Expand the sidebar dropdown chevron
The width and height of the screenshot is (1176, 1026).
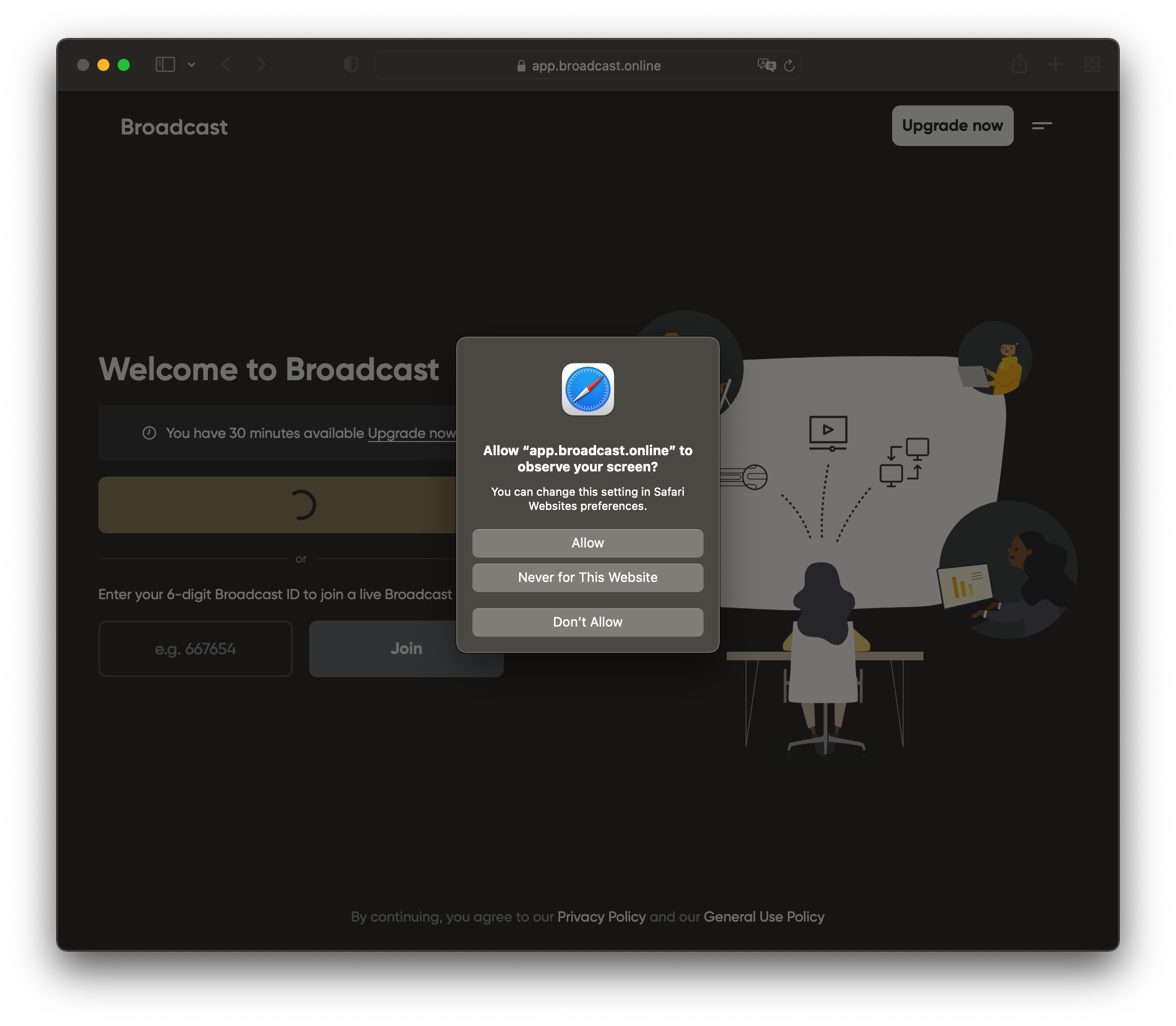pos(192,65)
